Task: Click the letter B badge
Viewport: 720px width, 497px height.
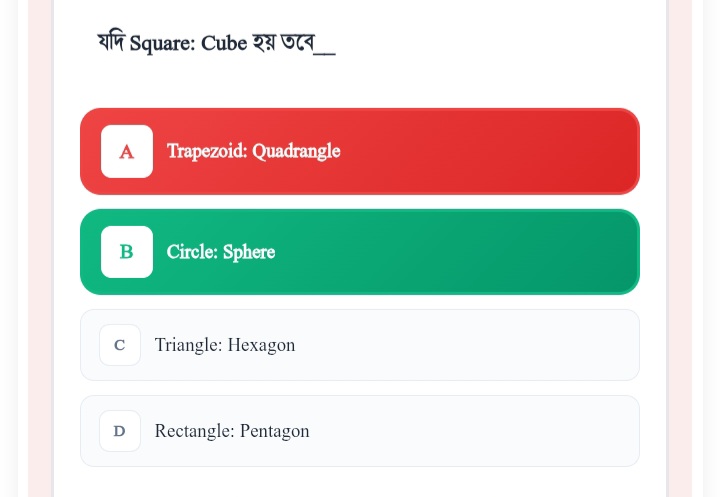Action: (127, 252)
